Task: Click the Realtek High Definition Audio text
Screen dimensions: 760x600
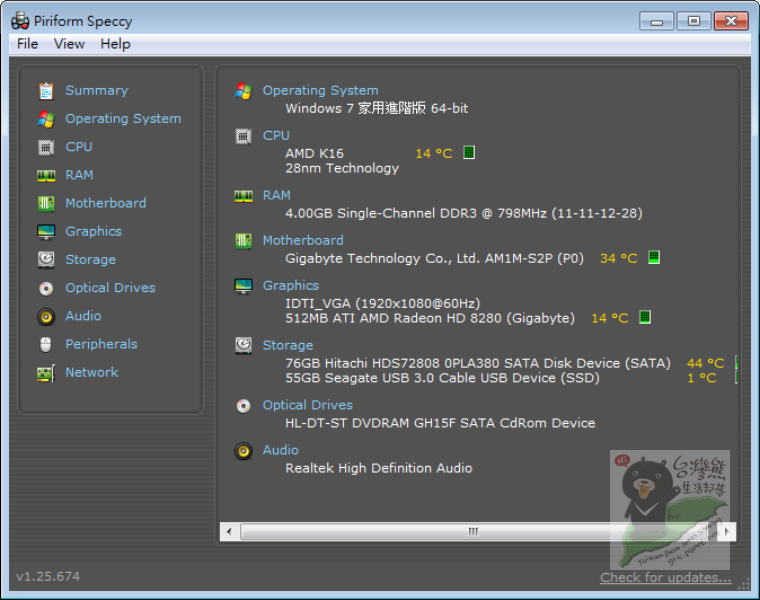Action: point(379,468)
